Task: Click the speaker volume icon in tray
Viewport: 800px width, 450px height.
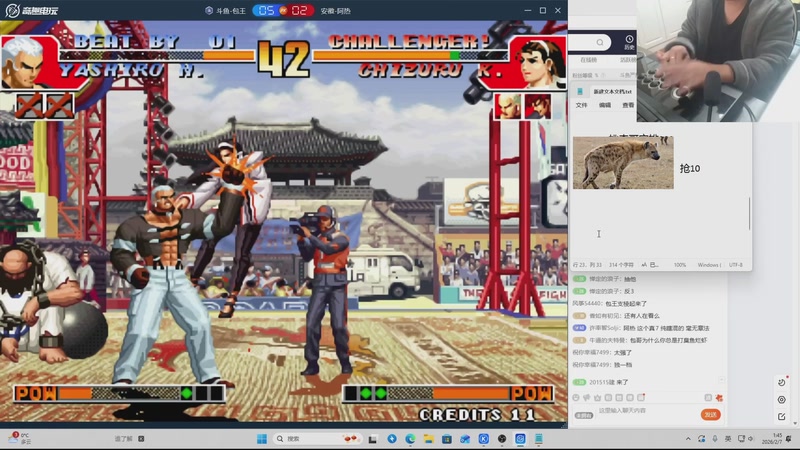Action: tap(750, 439)
